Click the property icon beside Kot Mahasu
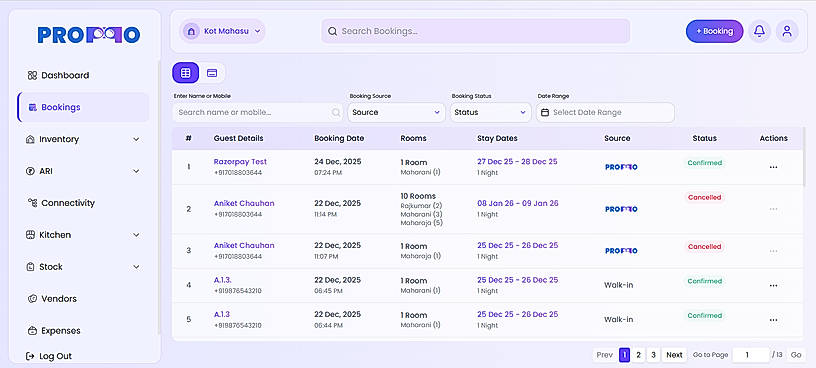Screen dimensions: 816x368 point(191,31)
